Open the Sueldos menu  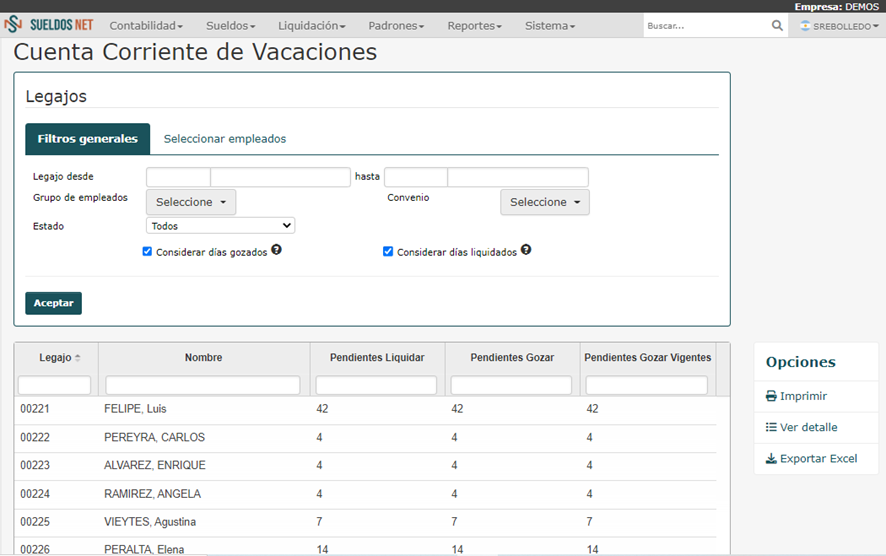click(x=231, y=25)
